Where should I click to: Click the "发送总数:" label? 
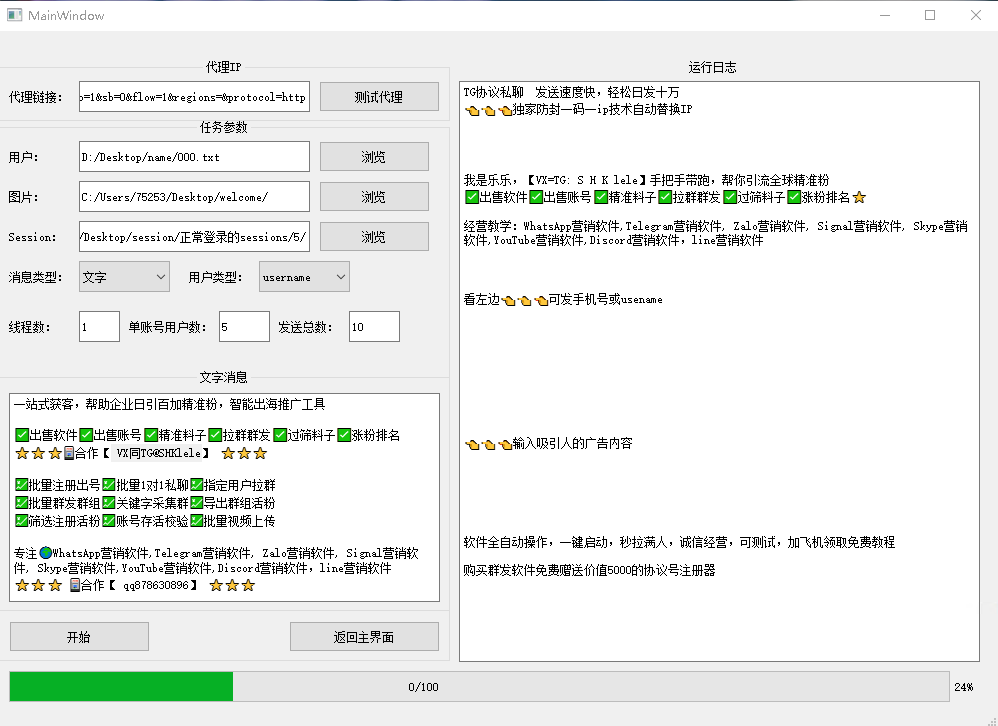tap(306, 327)
